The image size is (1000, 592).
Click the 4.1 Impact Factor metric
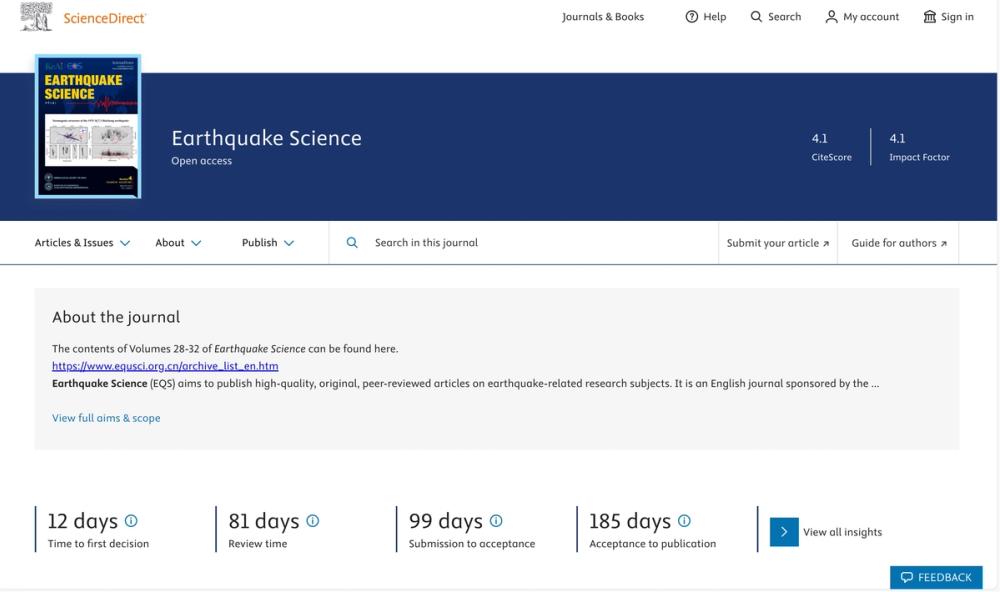[920, 147]
